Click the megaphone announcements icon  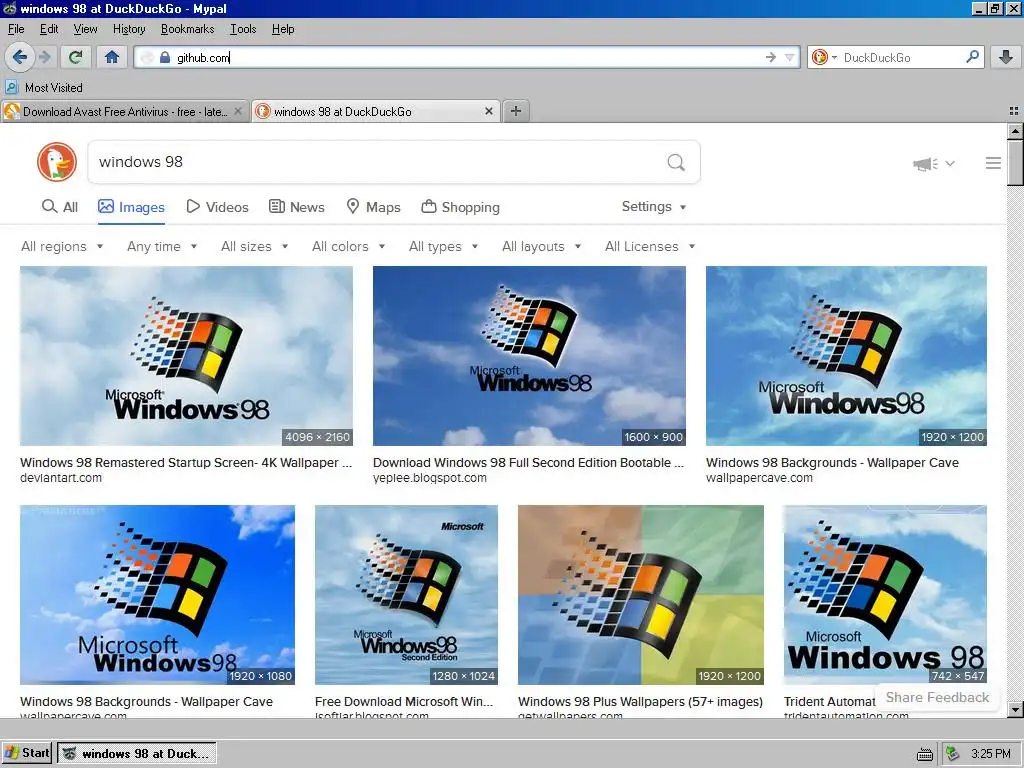pyautogui.click(x=925, y=163)
